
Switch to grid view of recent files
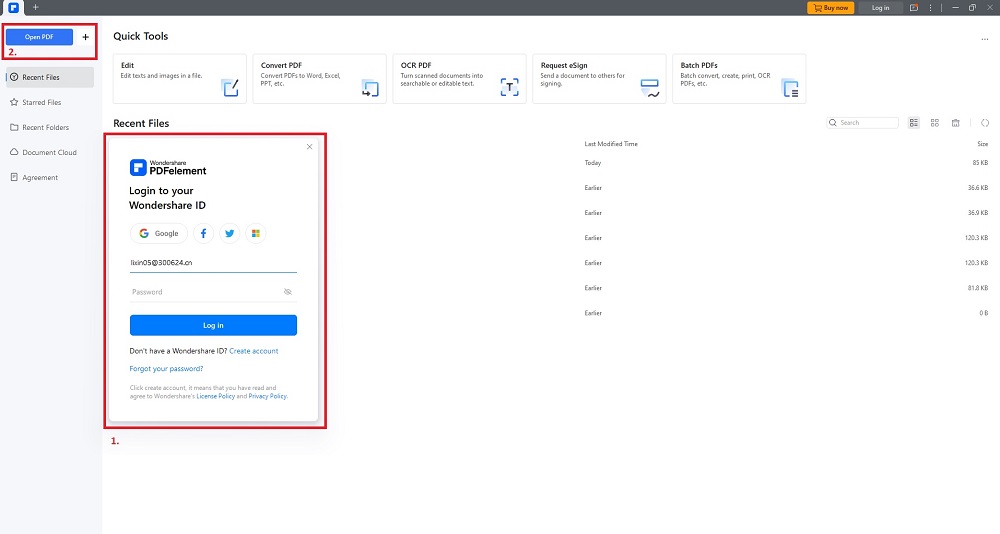pyautogui.click(x=935, y=122)
